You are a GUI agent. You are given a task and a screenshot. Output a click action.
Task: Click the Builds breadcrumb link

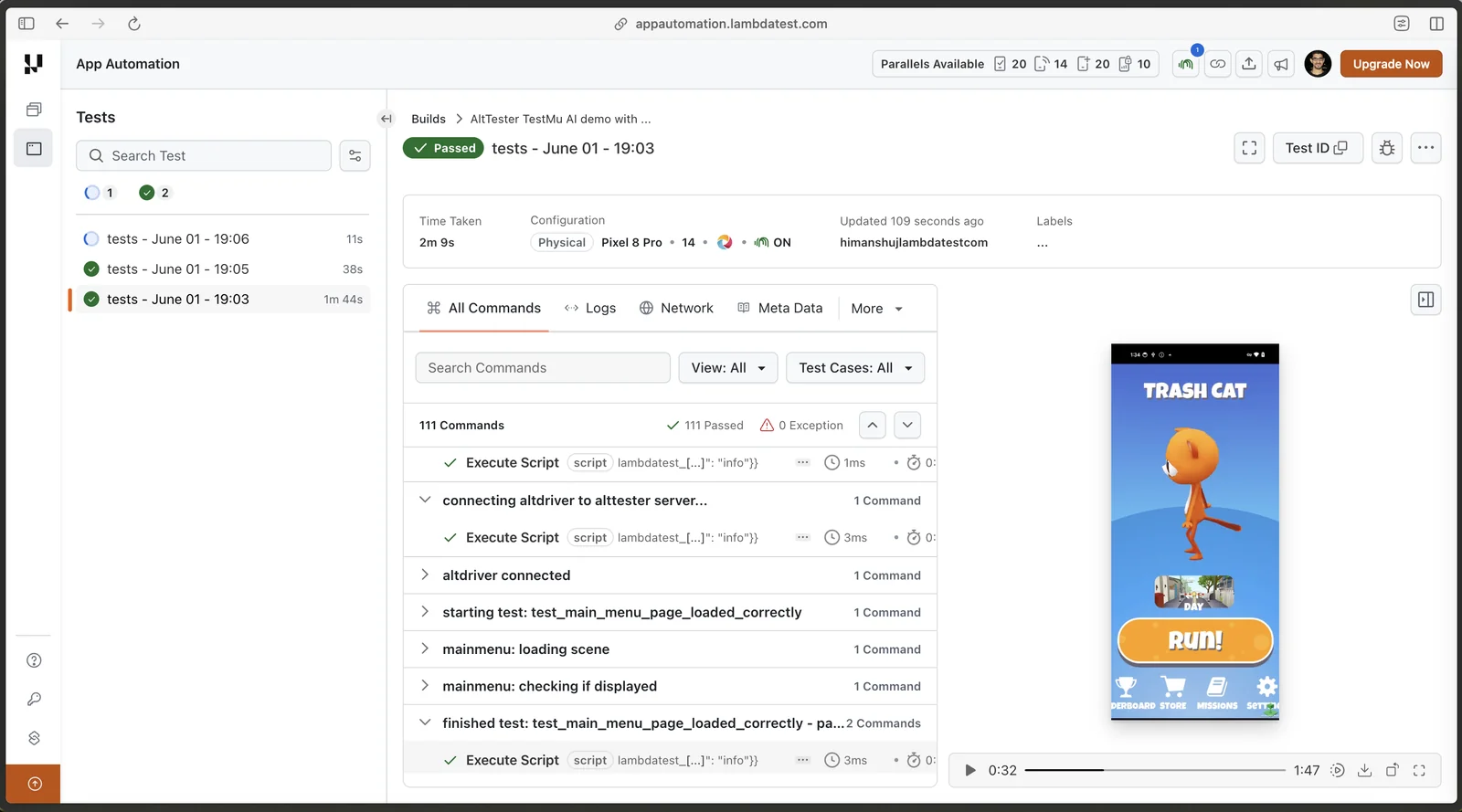(429, 119)
